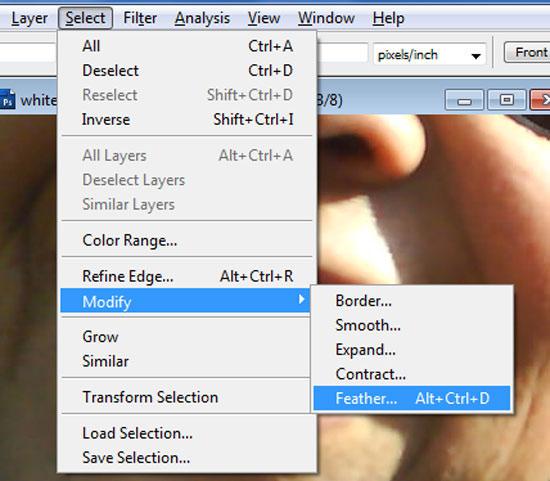Click the Inverse menu entry

(x=187, y=120)
